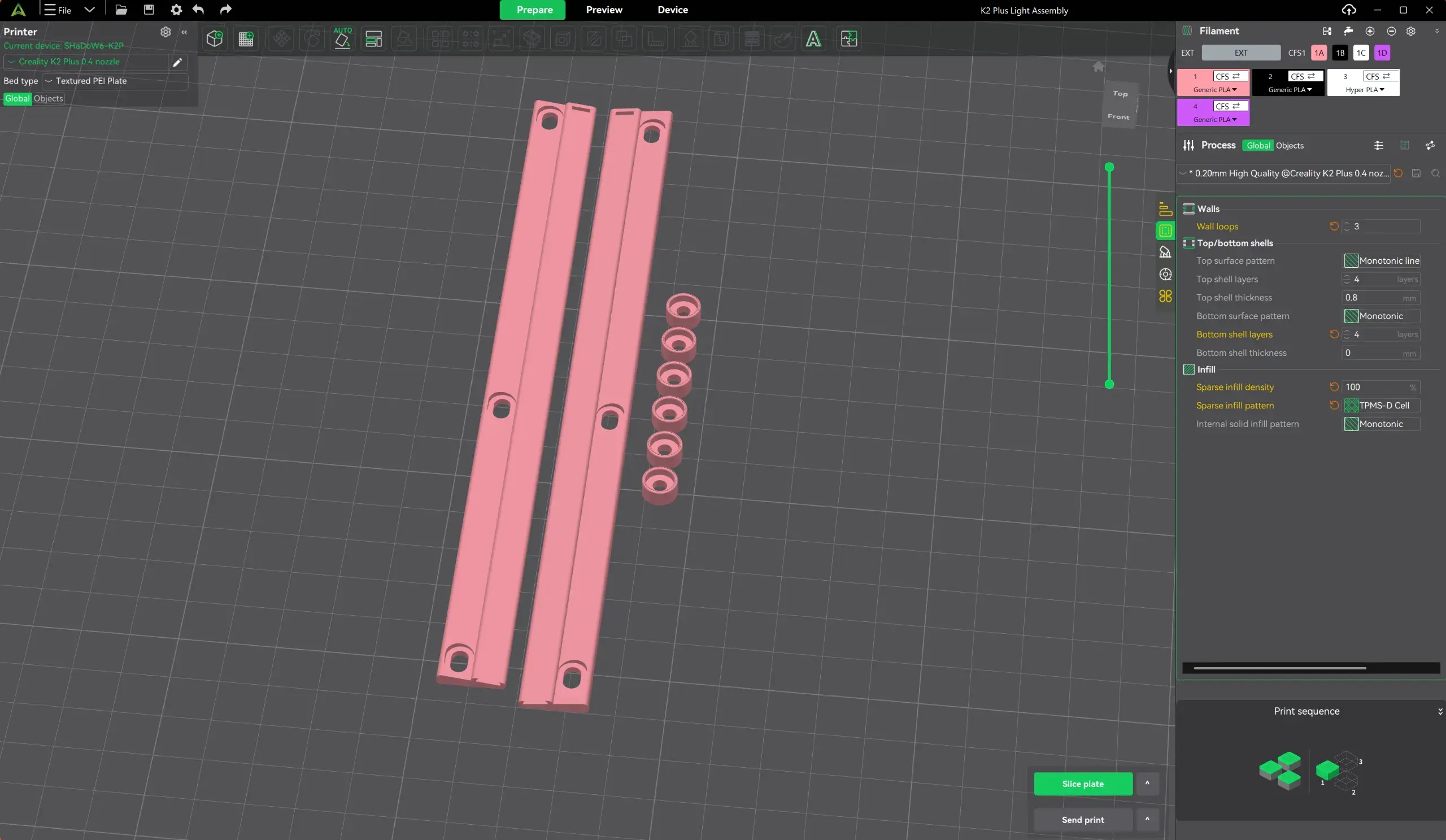1446x840 pixels.
Task: Switch to the Preview tab
Action: click(604, 10)
